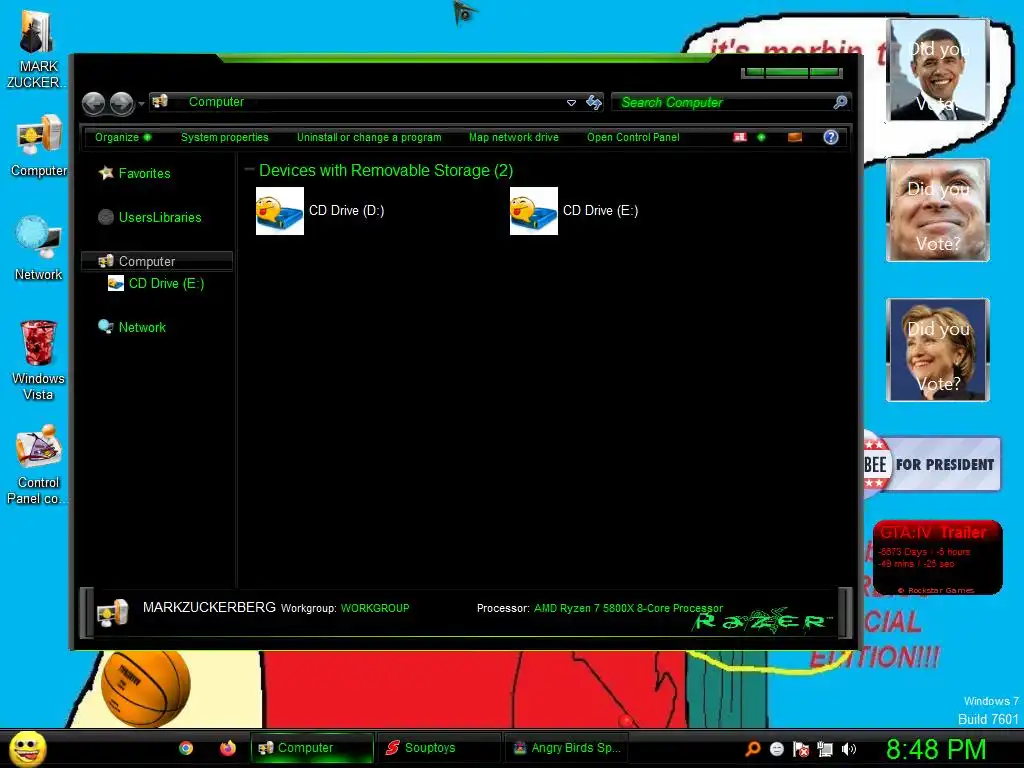Open the volume speaker tray icon

(848, 749)
